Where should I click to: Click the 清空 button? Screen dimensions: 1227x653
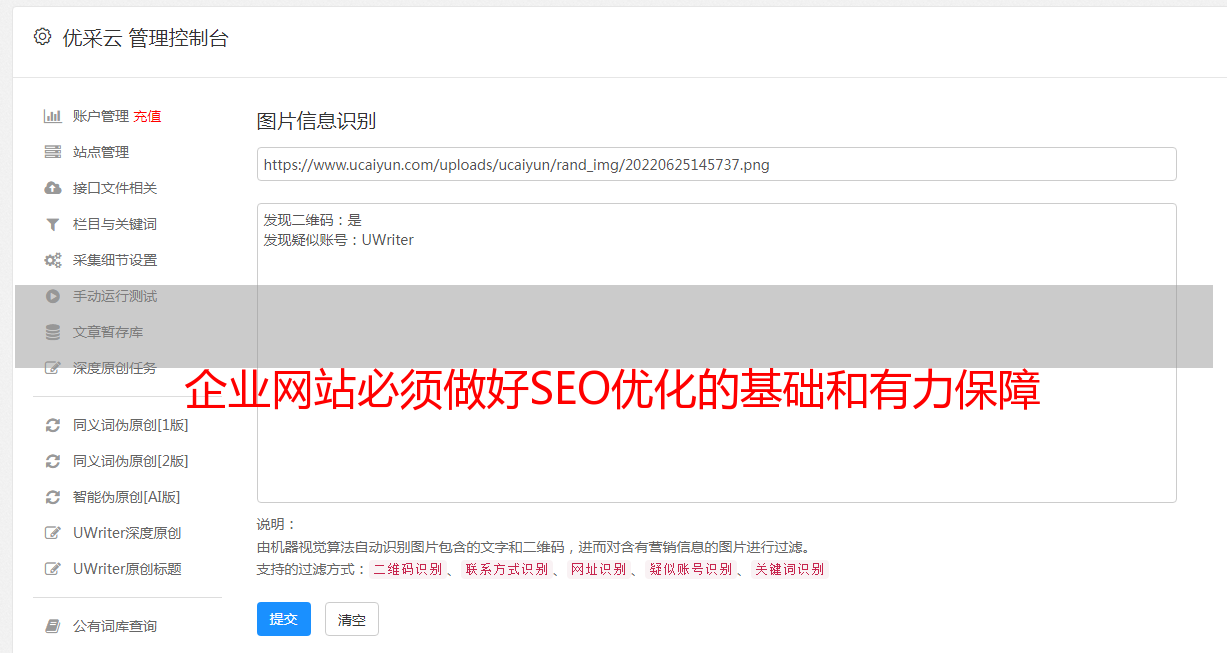(352, 619)
